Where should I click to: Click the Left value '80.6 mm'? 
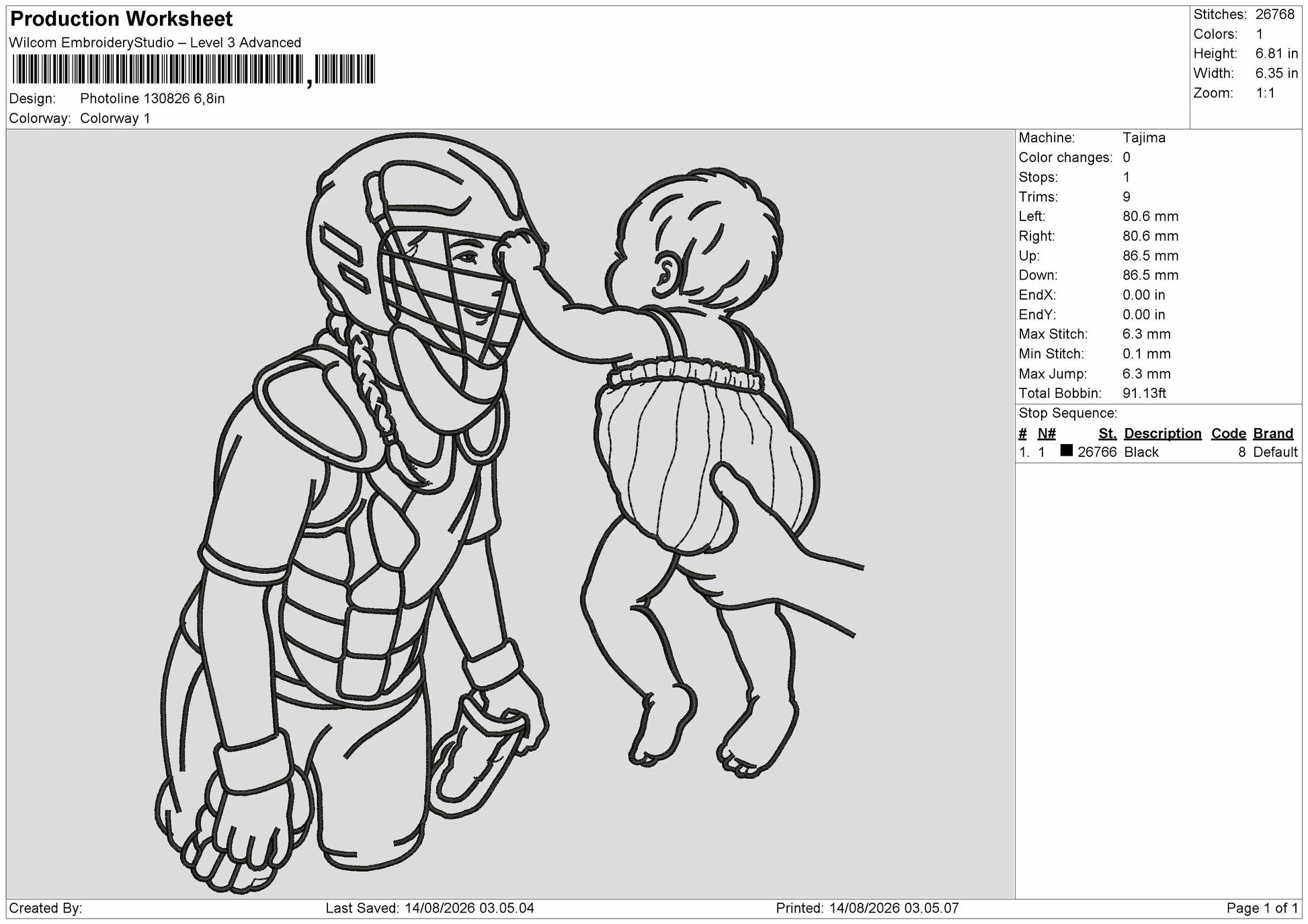click(1150, 216)
